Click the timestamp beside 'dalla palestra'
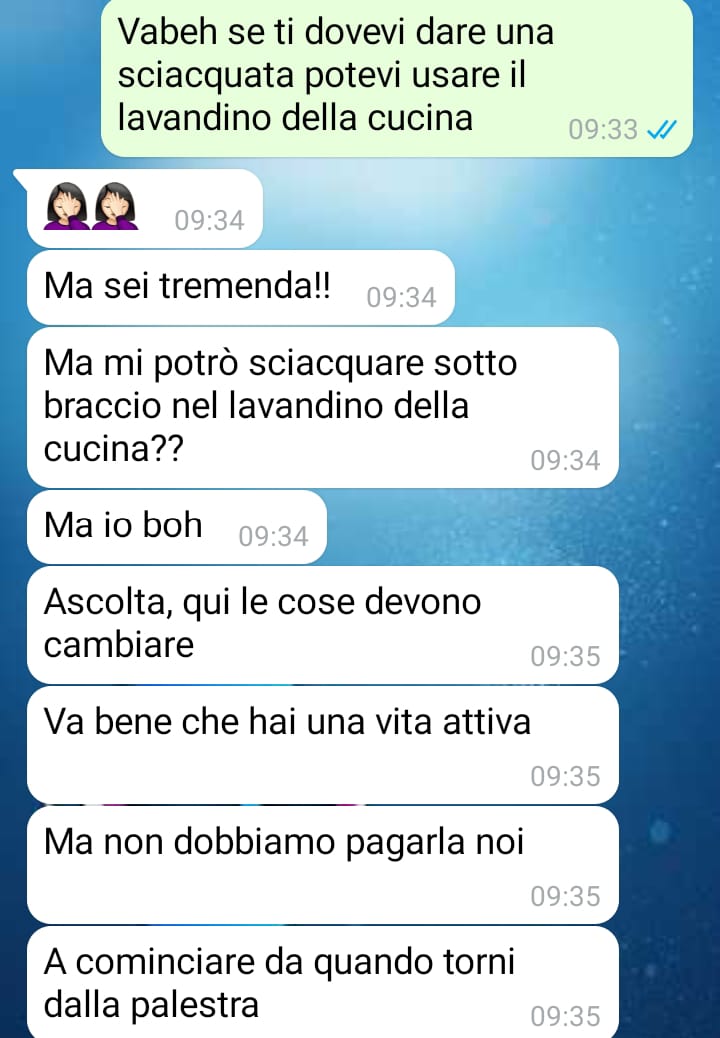This screenshot has width=720, height=1038. click(565, 1016)
